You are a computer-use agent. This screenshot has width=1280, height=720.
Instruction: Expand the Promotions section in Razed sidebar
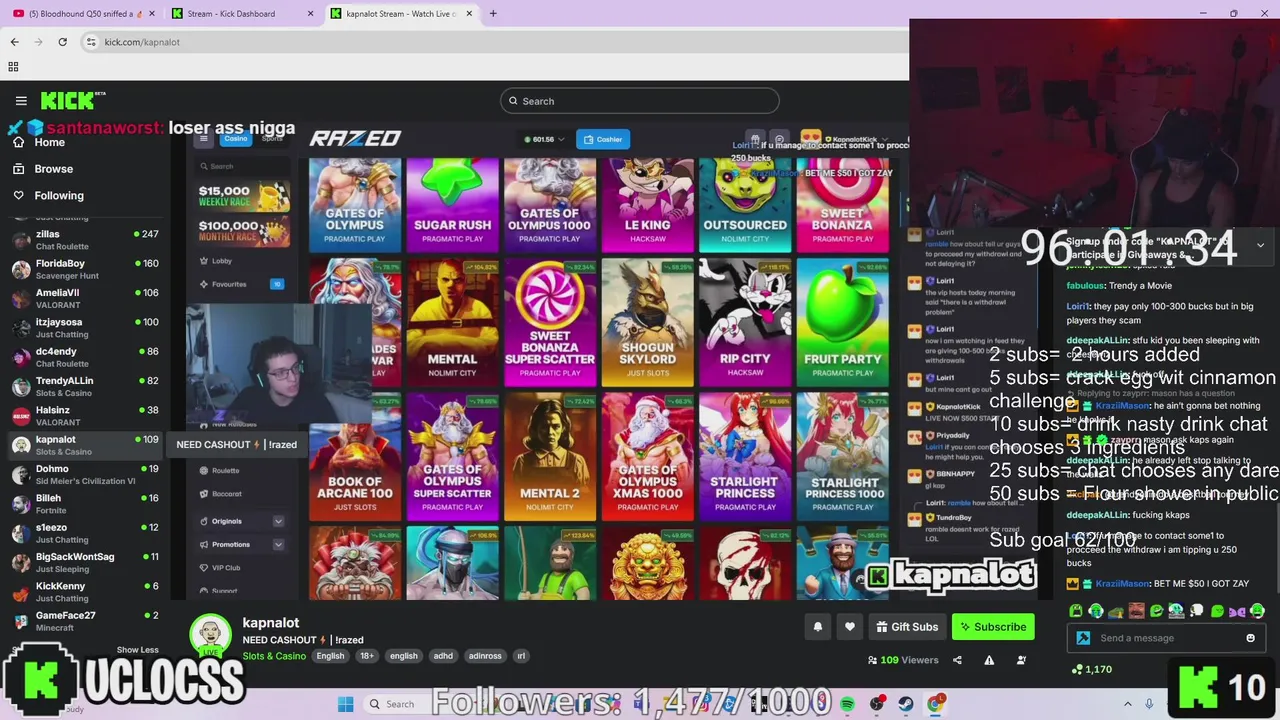(278, 544)
